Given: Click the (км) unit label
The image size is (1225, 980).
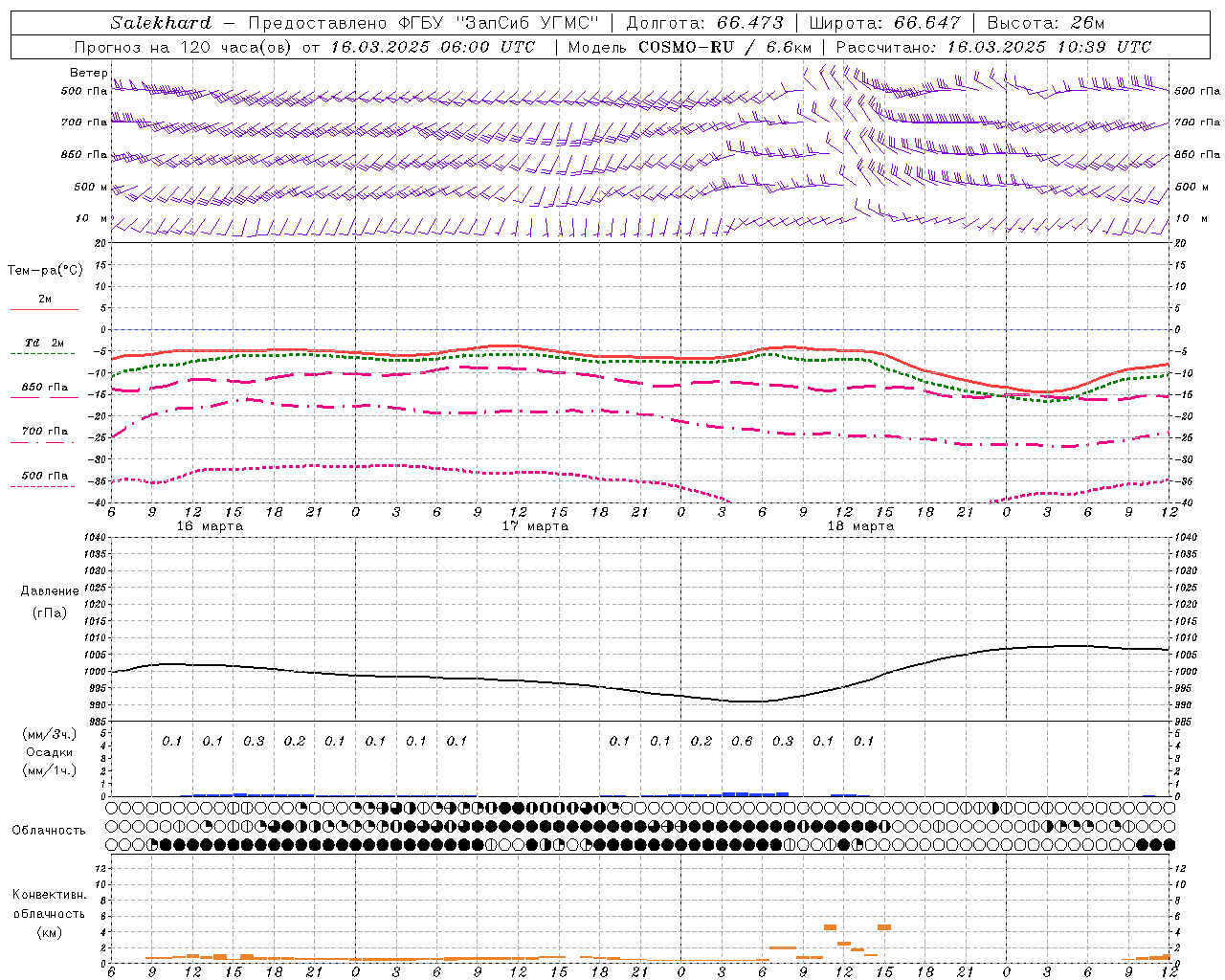Looking at the screenshot, I should [49, 932].
